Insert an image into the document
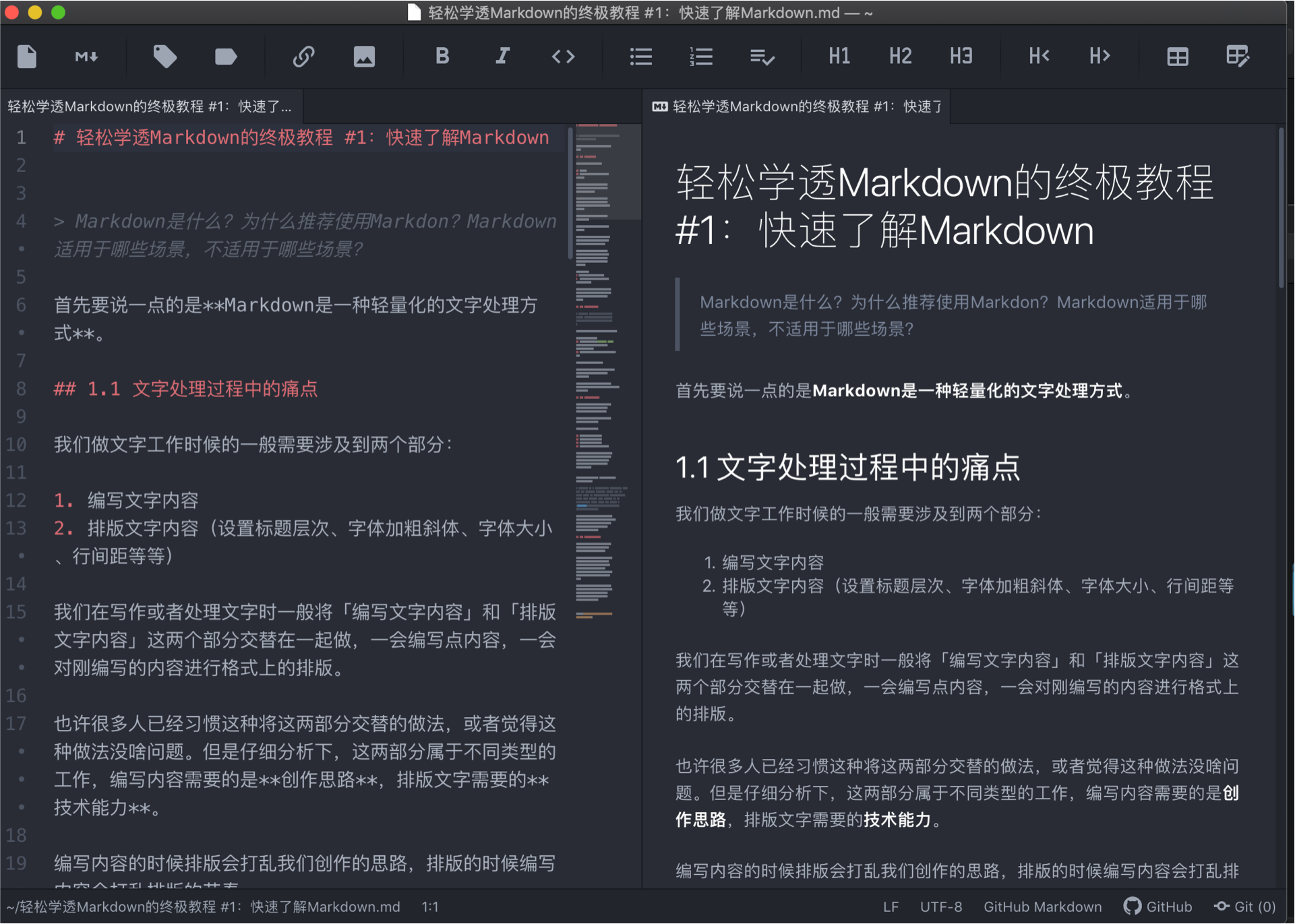The height and width of the screenshot is (924, 1295). 364,57
